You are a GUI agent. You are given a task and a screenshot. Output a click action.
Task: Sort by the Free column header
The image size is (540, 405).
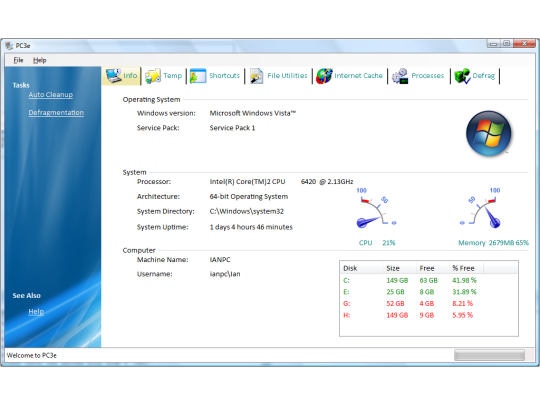(433, 268)
